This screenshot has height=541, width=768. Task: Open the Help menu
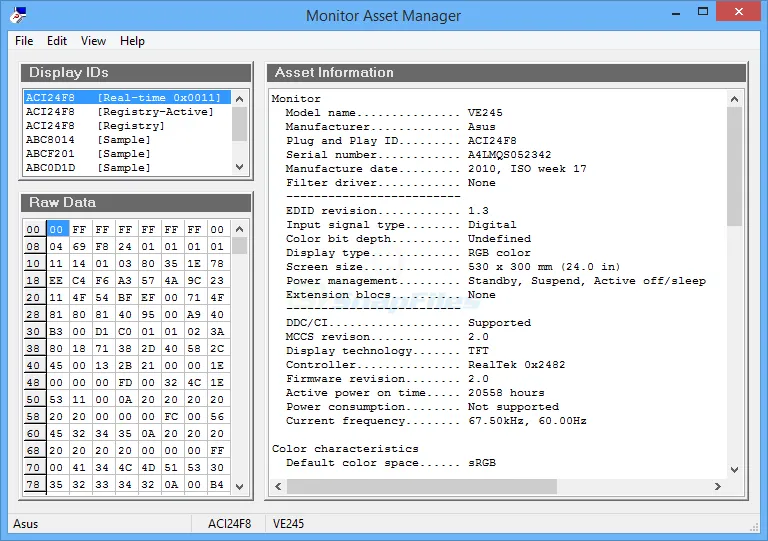pos(132,41)
